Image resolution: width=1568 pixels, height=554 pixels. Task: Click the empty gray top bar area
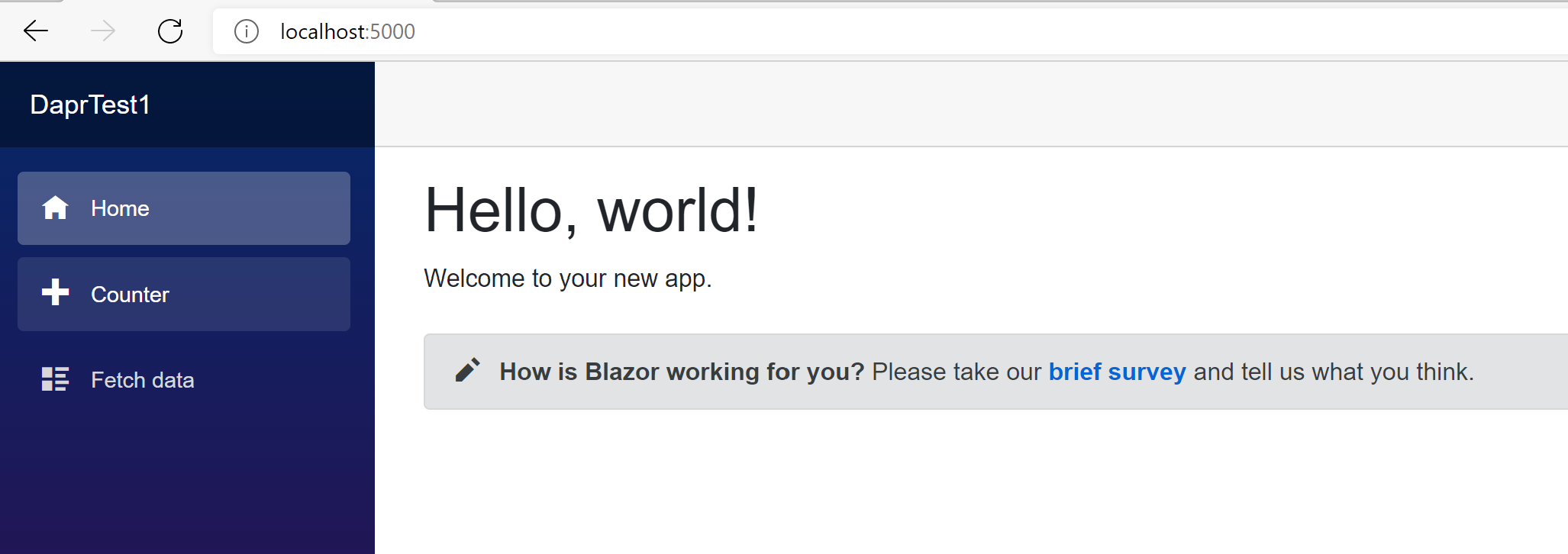click(x=971, y=105)
